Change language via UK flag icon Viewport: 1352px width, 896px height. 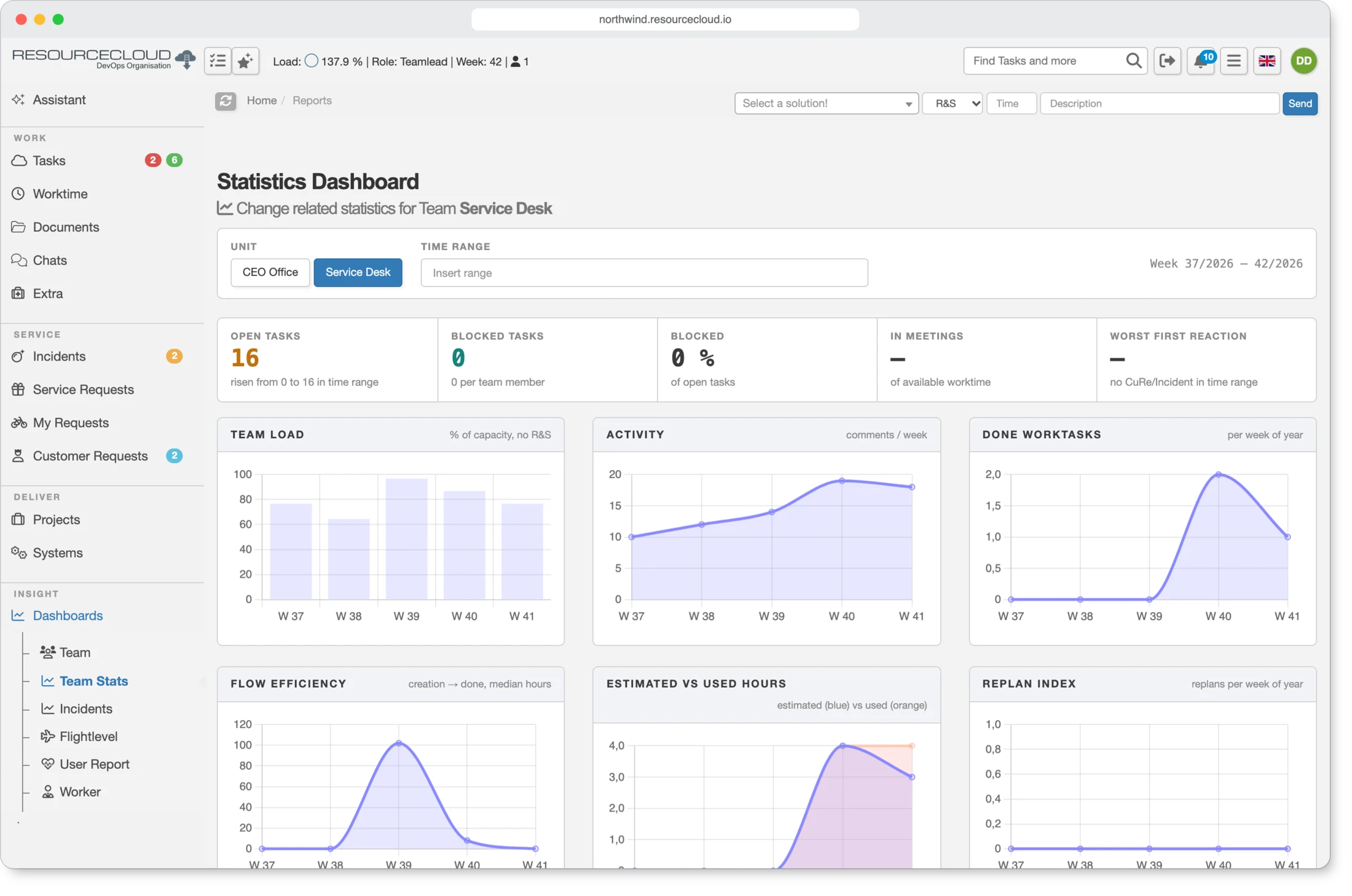click(1267, 61)
